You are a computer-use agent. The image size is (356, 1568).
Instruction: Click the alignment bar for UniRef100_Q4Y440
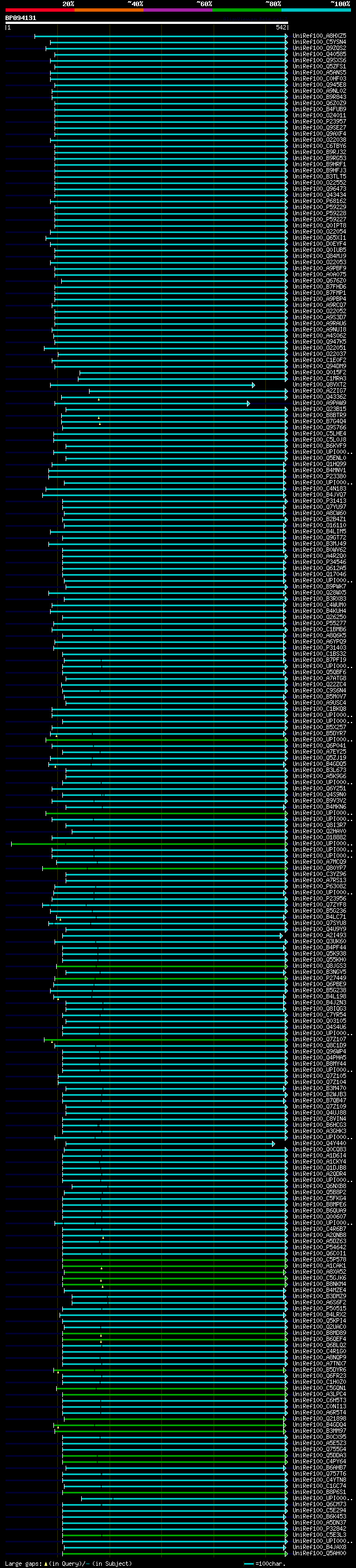coord(170,1143)
